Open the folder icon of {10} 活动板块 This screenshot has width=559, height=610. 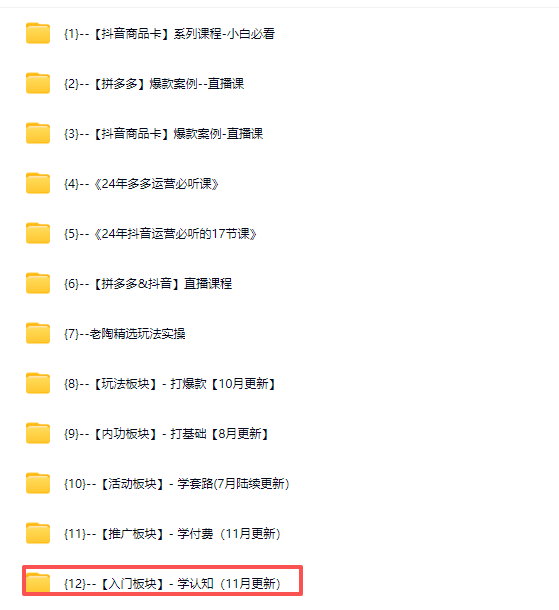[x=38, y=484]
